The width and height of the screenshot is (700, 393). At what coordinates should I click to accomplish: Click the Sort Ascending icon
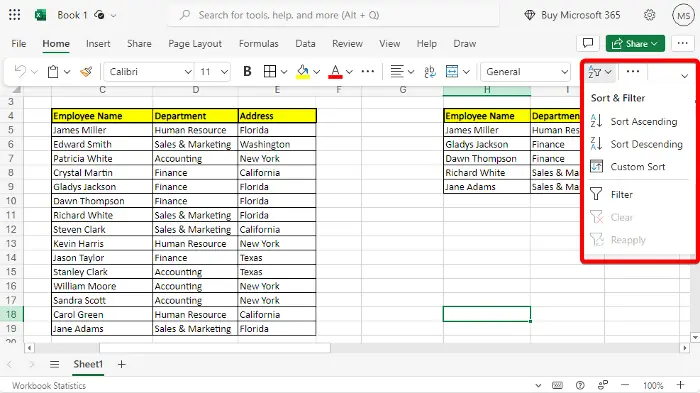(596, 121)
